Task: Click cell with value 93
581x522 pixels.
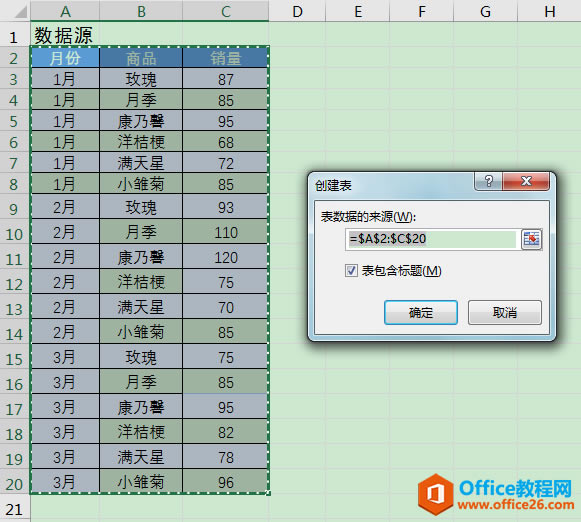Action: [226, 207]
